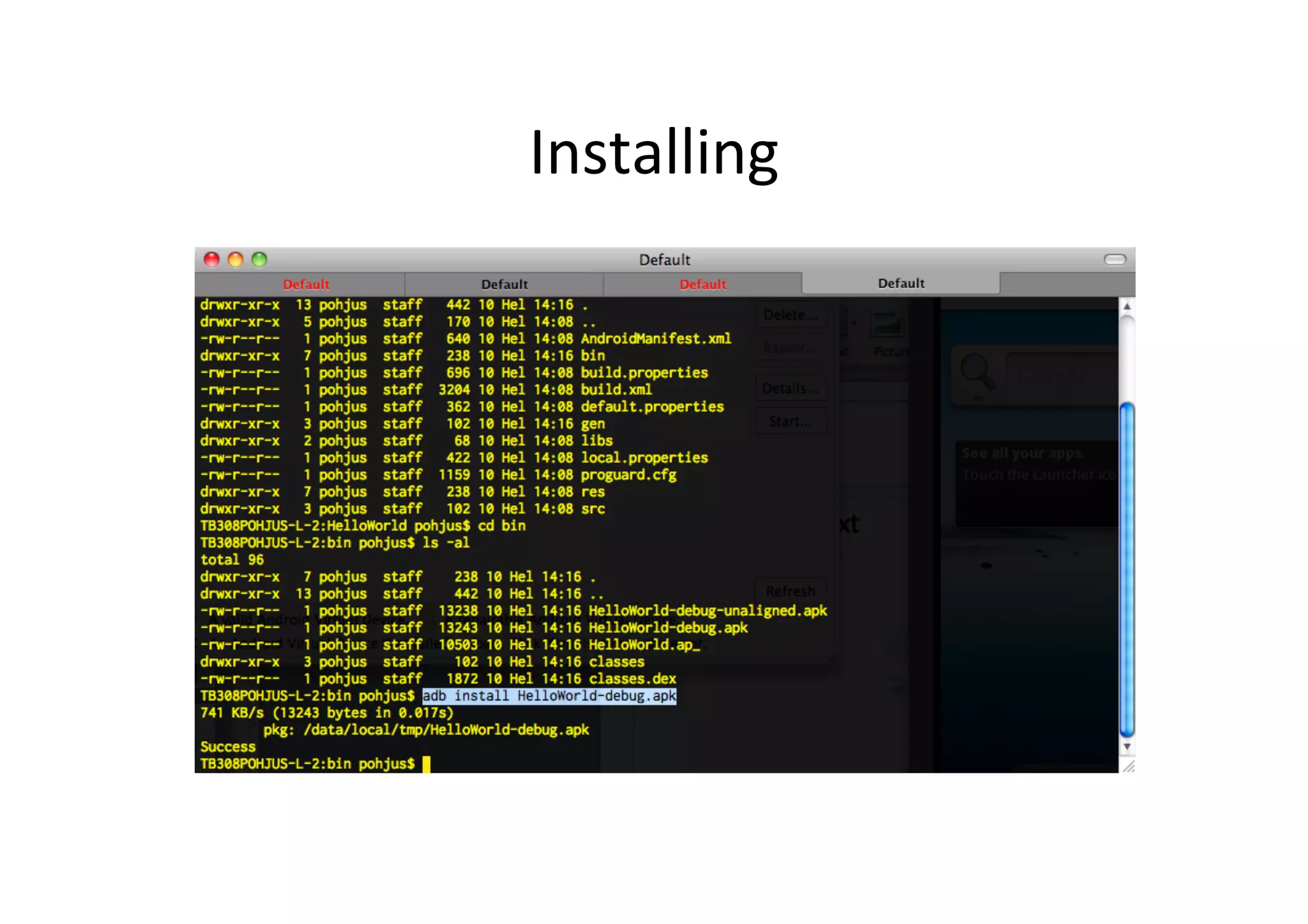Click the size value '1159' of proguard.cfg

point(454,475)
